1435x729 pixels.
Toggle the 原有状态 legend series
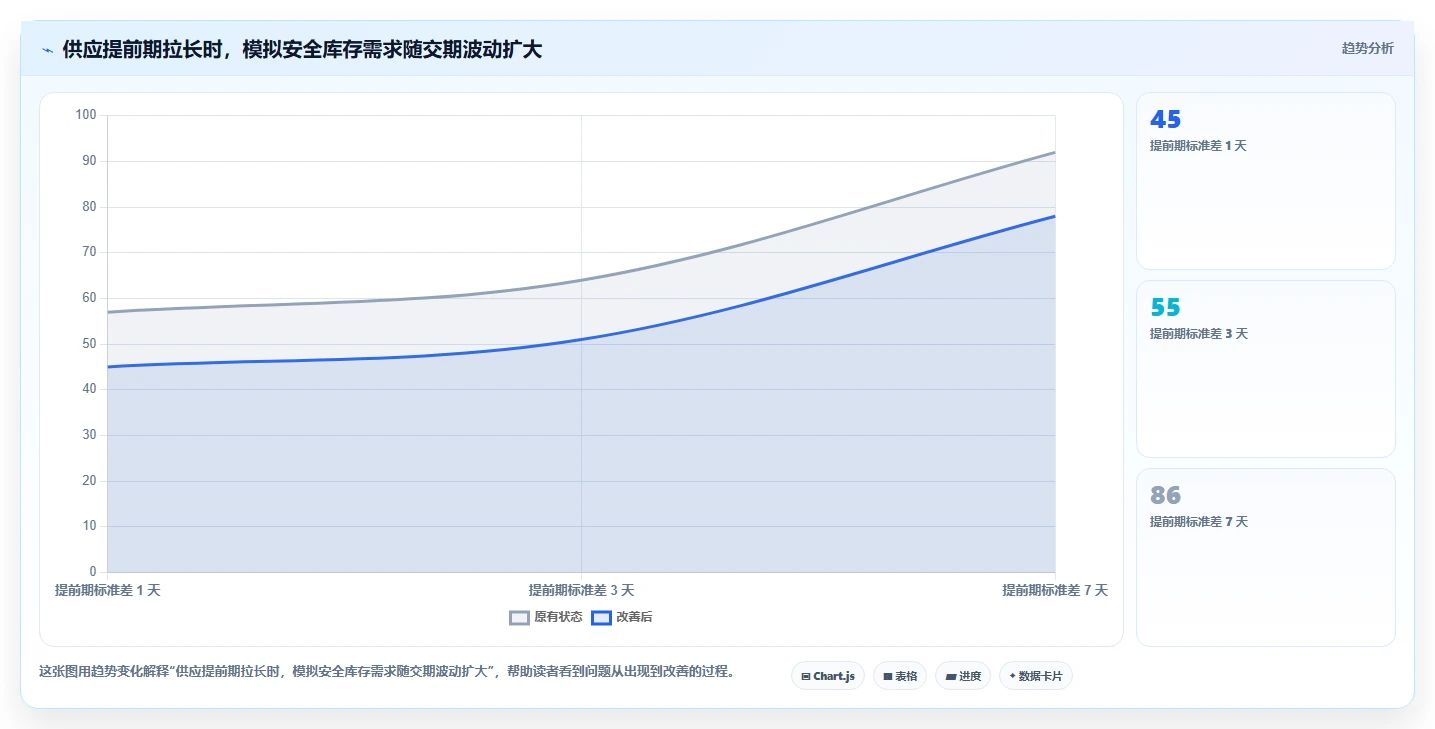(546, 617)
